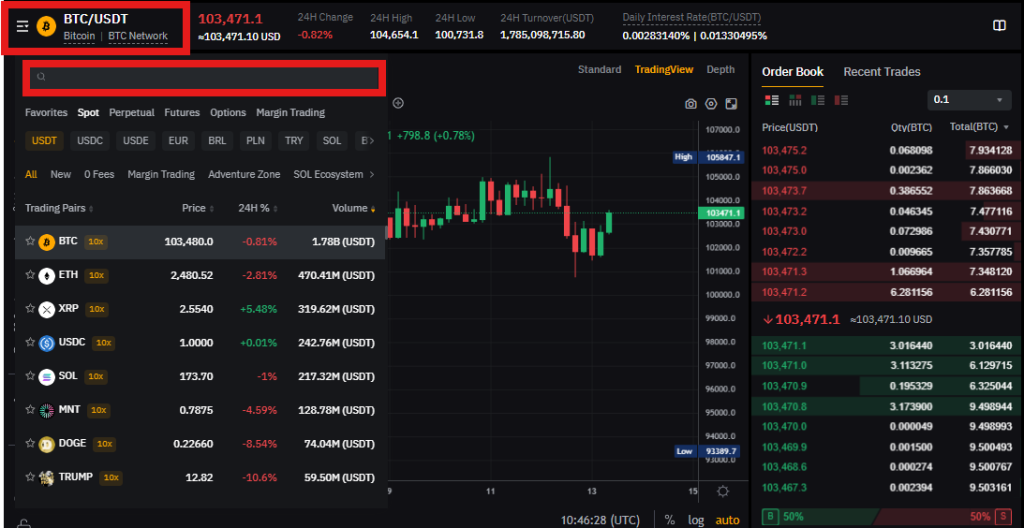Viewport: 1024px width, 528px height.
Task: Click the 10:46:28 (UTC) timezone selector
Action: [x=600, y=520]
